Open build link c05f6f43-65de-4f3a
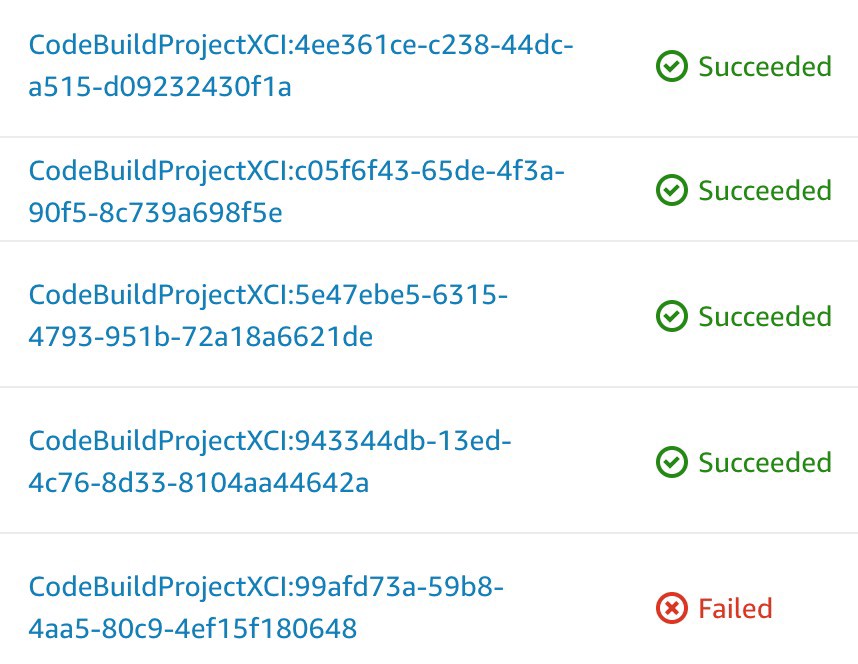This screenshot has height=664, width=858. (297, 192)
